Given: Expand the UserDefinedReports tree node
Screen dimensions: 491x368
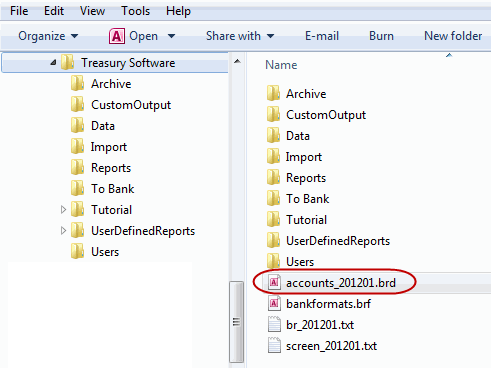Looking at the screenshot, I should click(x=63, y=231).
